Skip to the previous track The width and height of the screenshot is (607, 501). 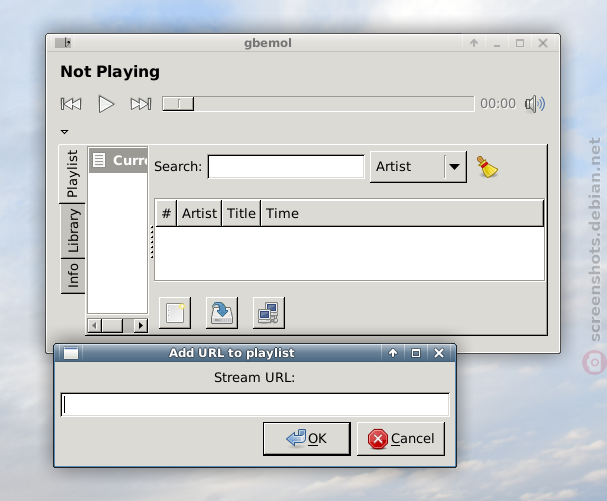click(71, 104)
